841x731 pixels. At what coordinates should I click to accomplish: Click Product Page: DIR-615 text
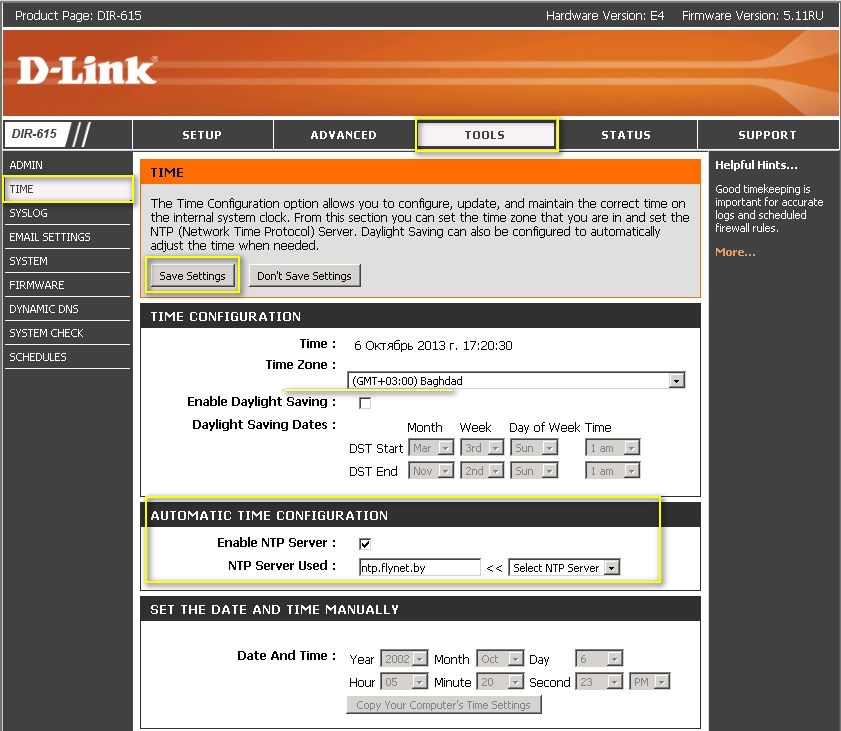click(78, 16)
